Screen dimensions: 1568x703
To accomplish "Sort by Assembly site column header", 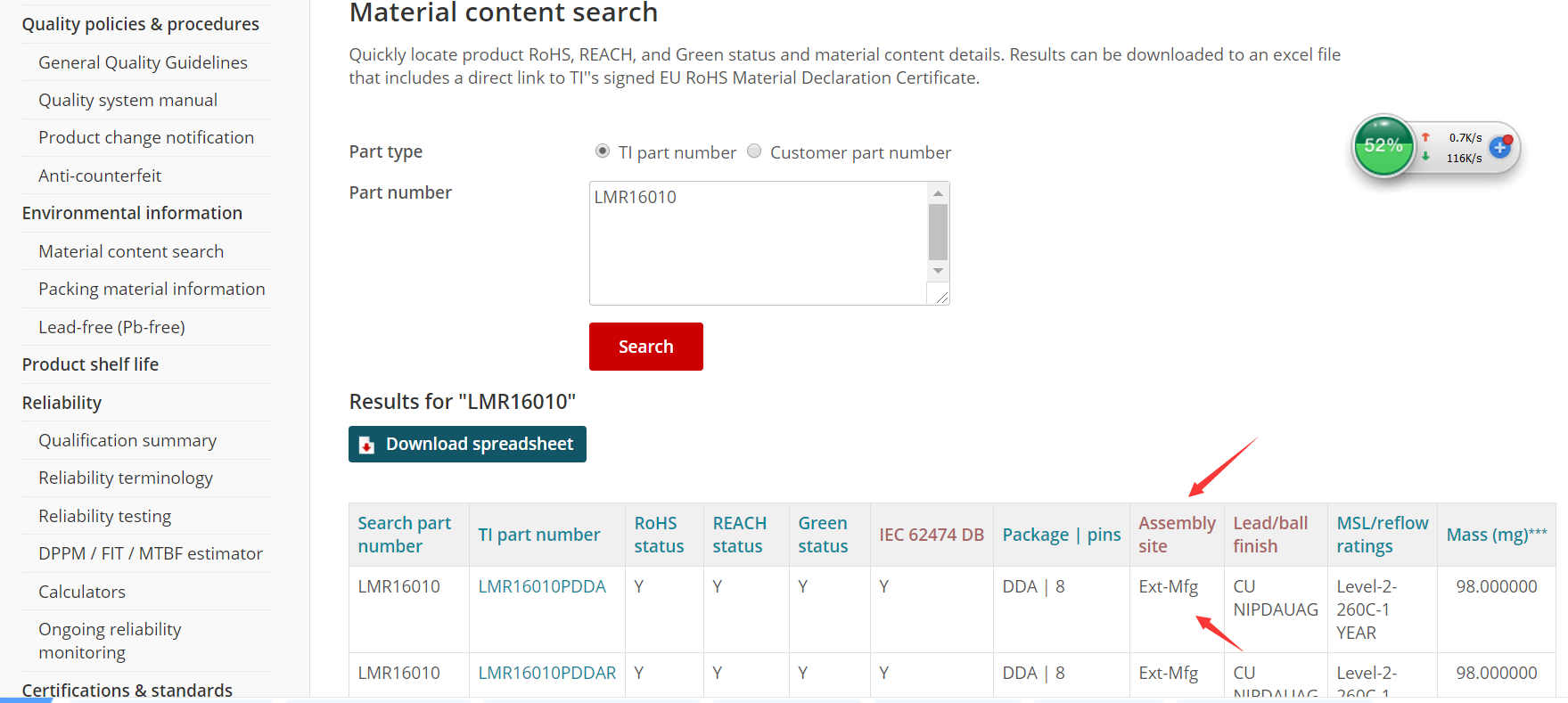I will [1177, 535].
